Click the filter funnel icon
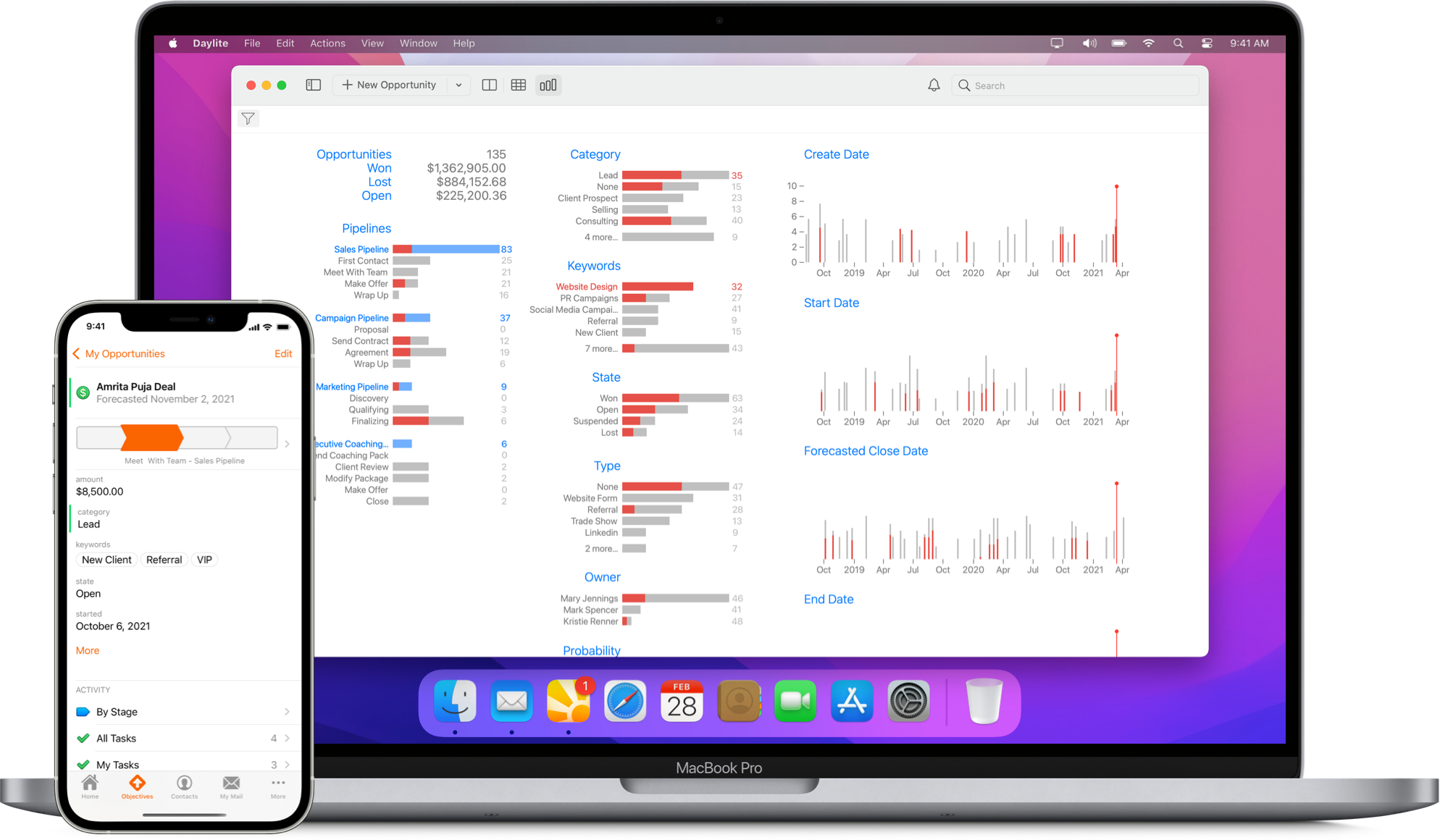The width and height of the screenshot is (1440, 840). pyautogui.click(x=248, y=117)
